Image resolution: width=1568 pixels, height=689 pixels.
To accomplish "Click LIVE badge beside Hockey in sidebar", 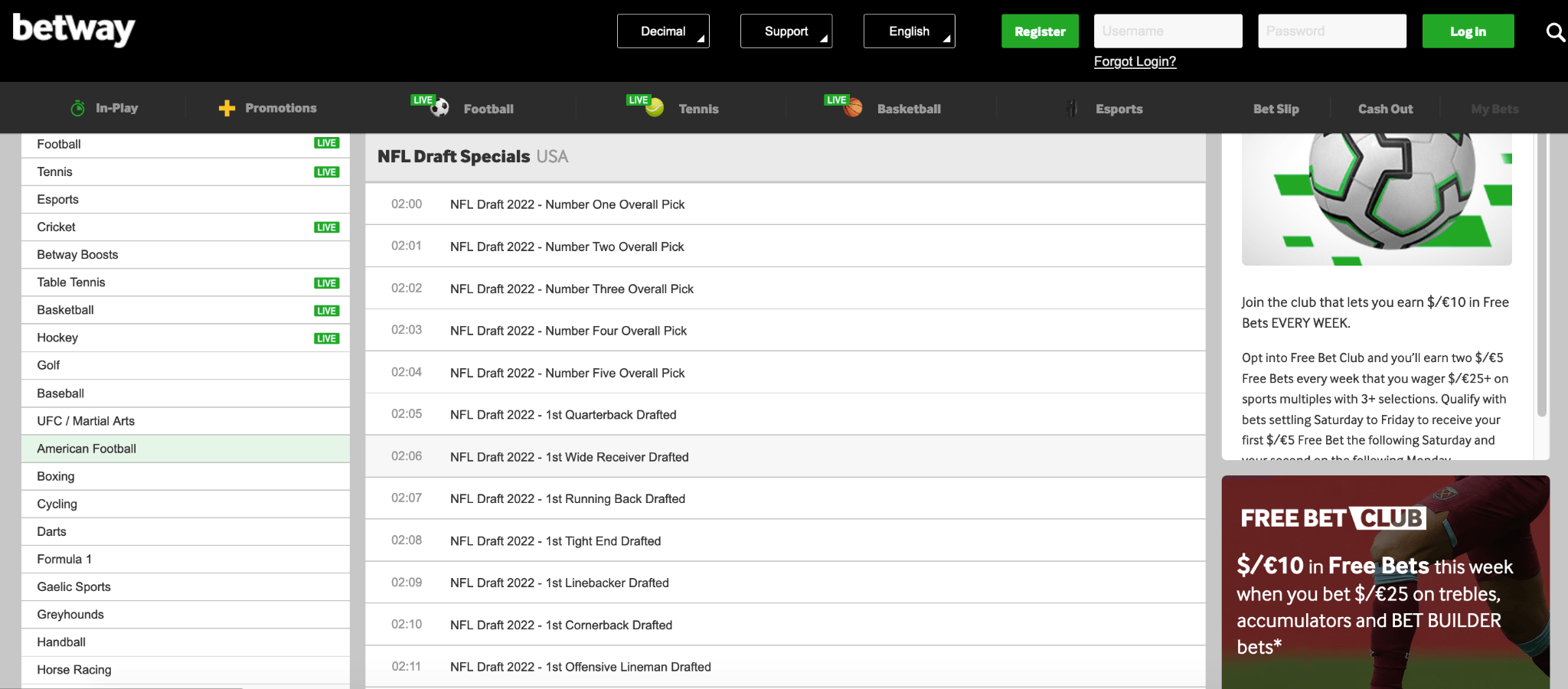I will pos(327,338).
